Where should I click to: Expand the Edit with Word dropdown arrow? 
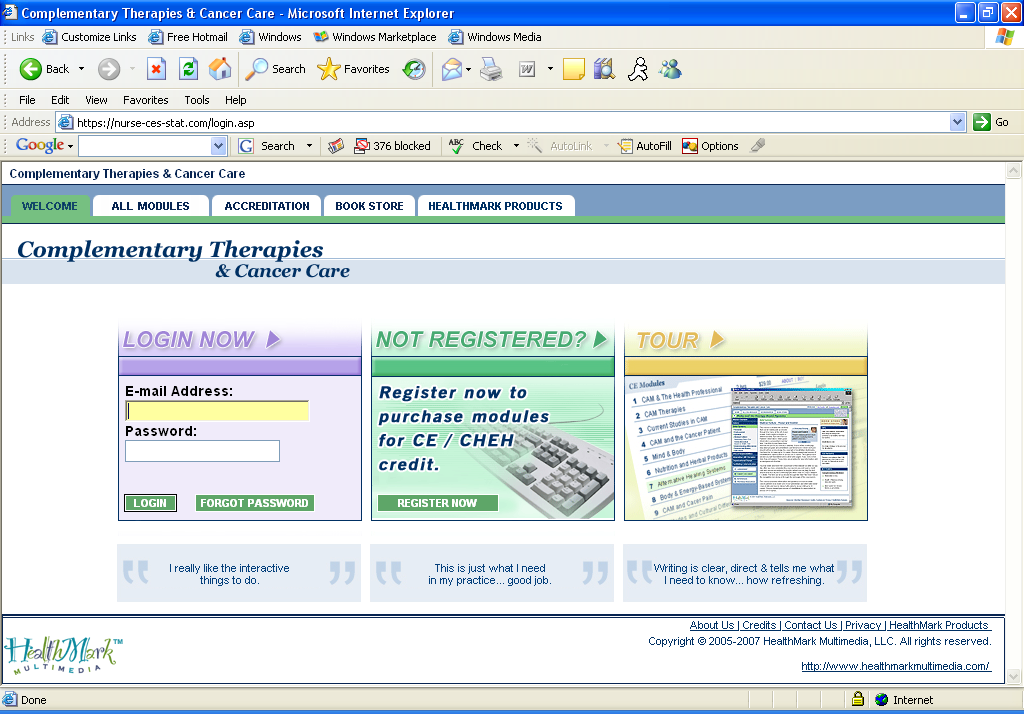(x=551, y=69)
